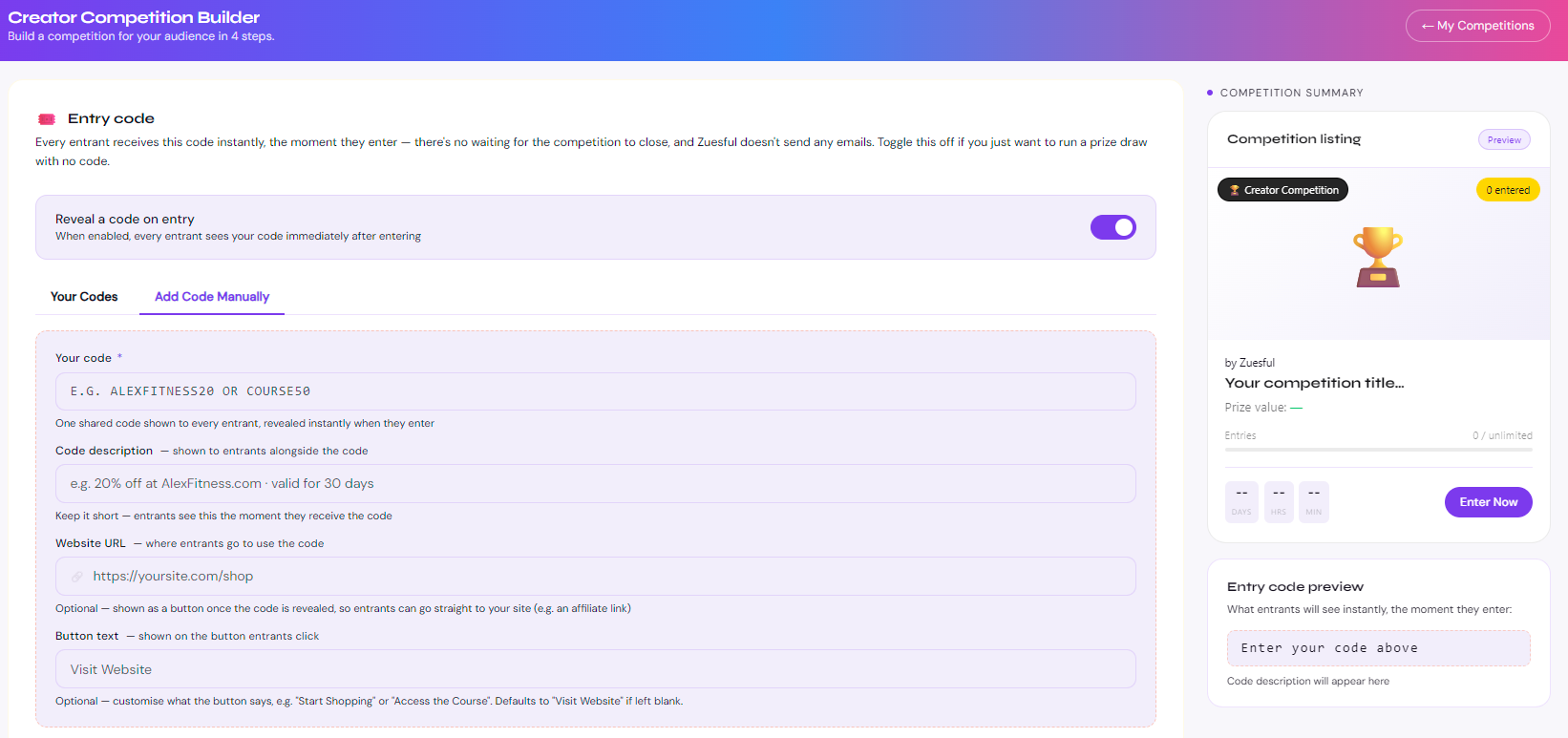Click the Your competition title... text

coord(1314,383)
